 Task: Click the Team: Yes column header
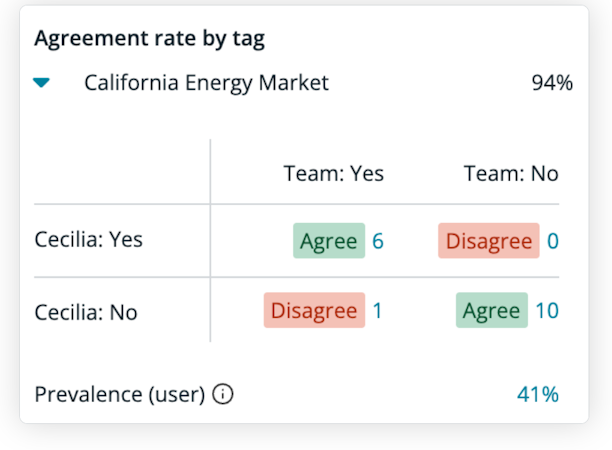pyautogui.click(x=334, y=173)
